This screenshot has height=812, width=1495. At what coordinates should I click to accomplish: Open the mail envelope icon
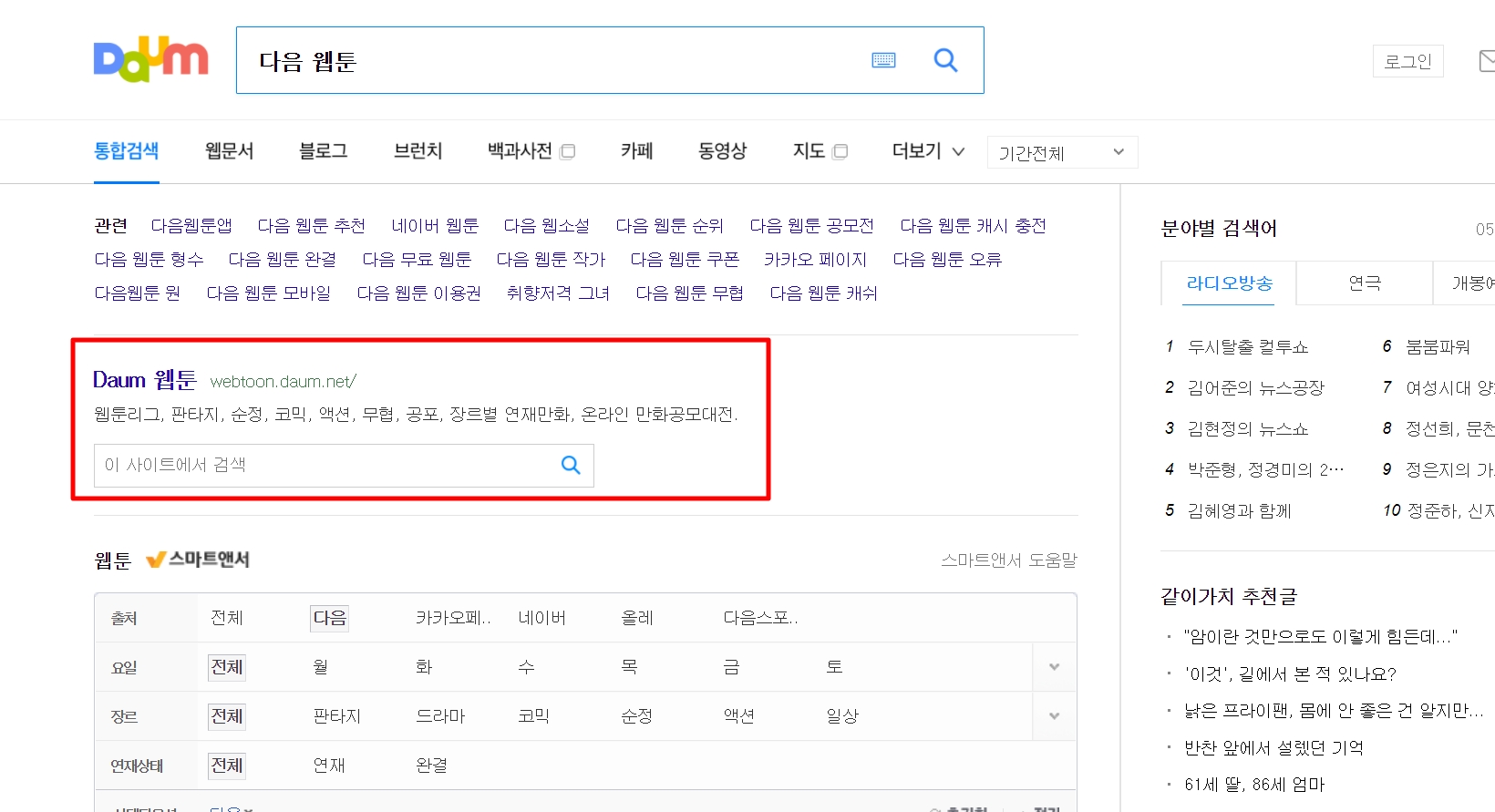click(1487, 61)
